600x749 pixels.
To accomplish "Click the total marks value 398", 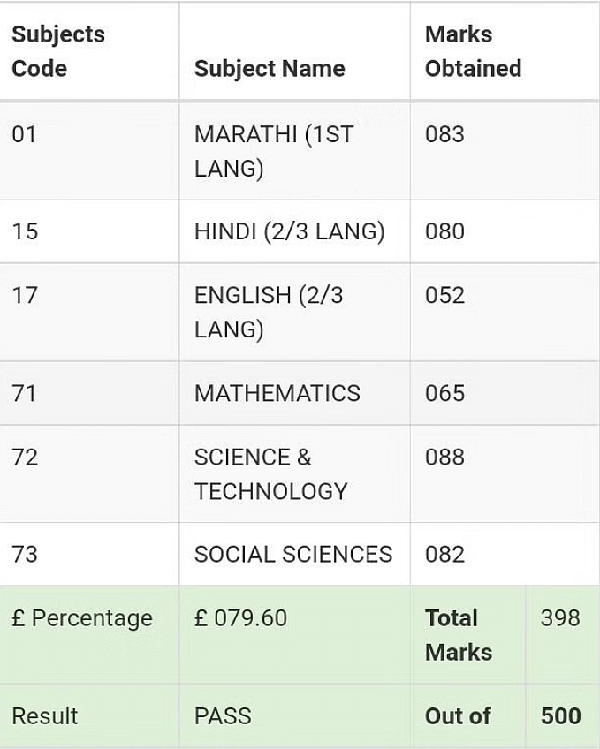I will click(x=560, y=618).
